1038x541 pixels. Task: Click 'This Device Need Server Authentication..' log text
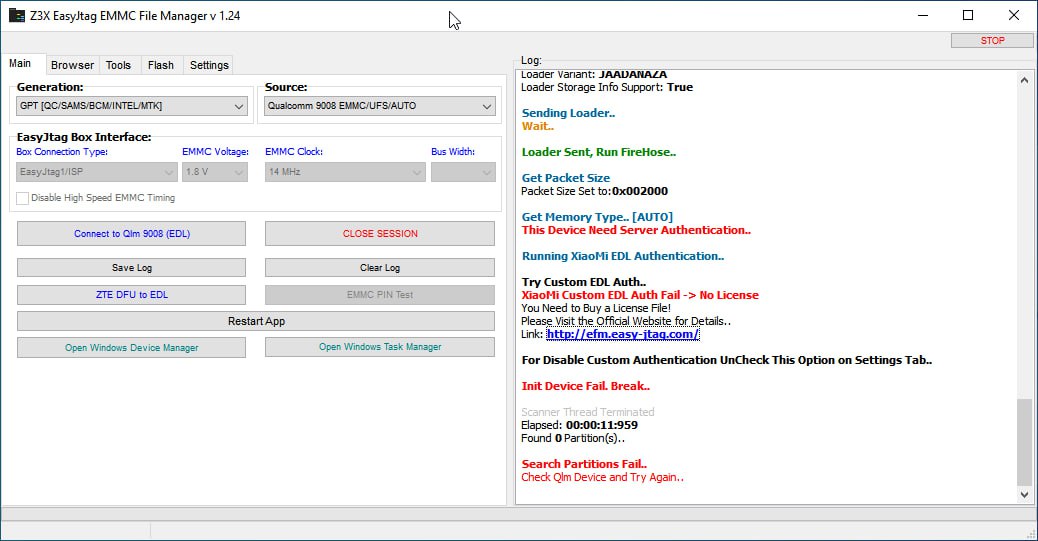[x=636, y=230]
